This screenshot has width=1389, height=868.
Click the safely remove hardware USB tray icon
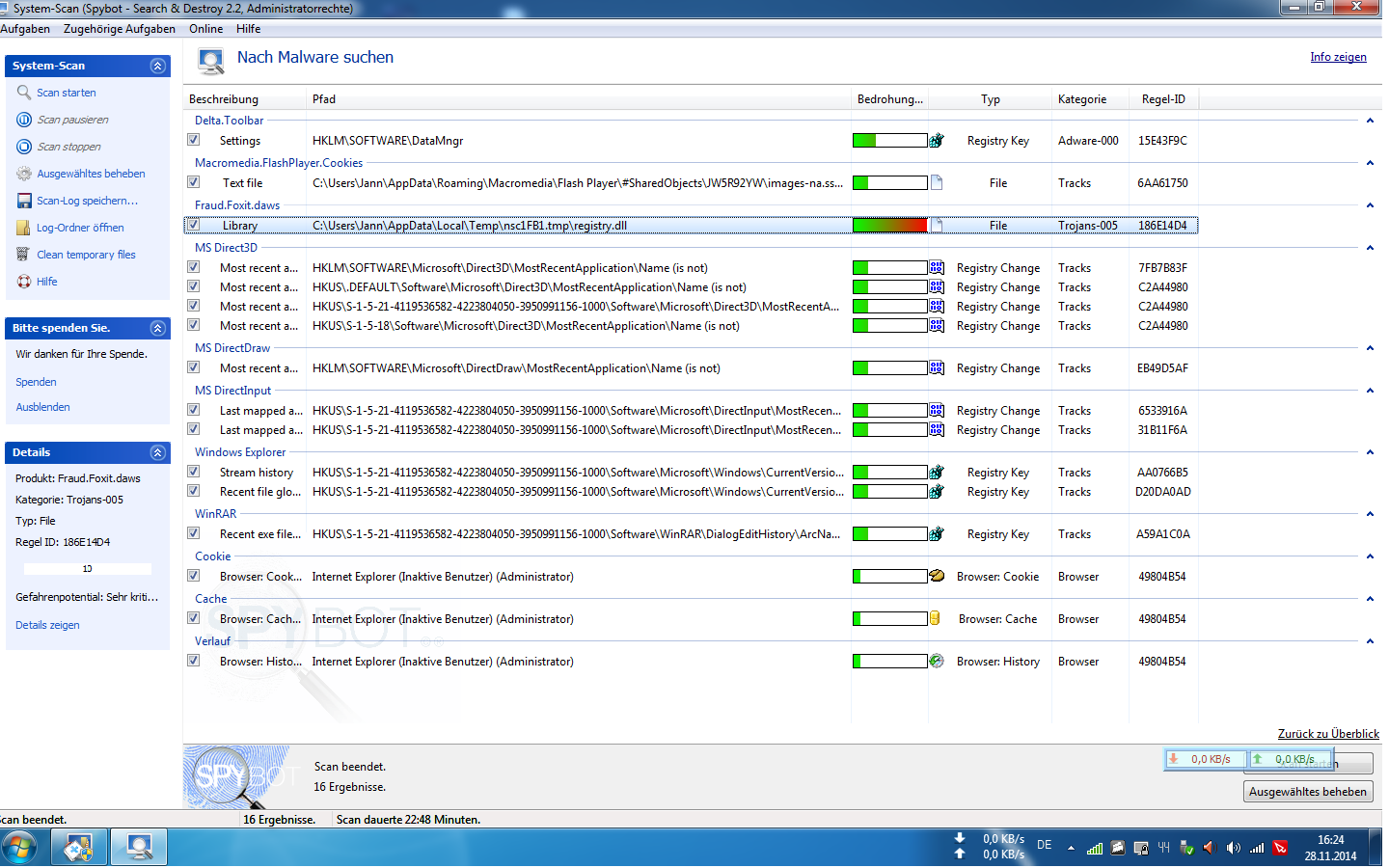click(1187, 848)
